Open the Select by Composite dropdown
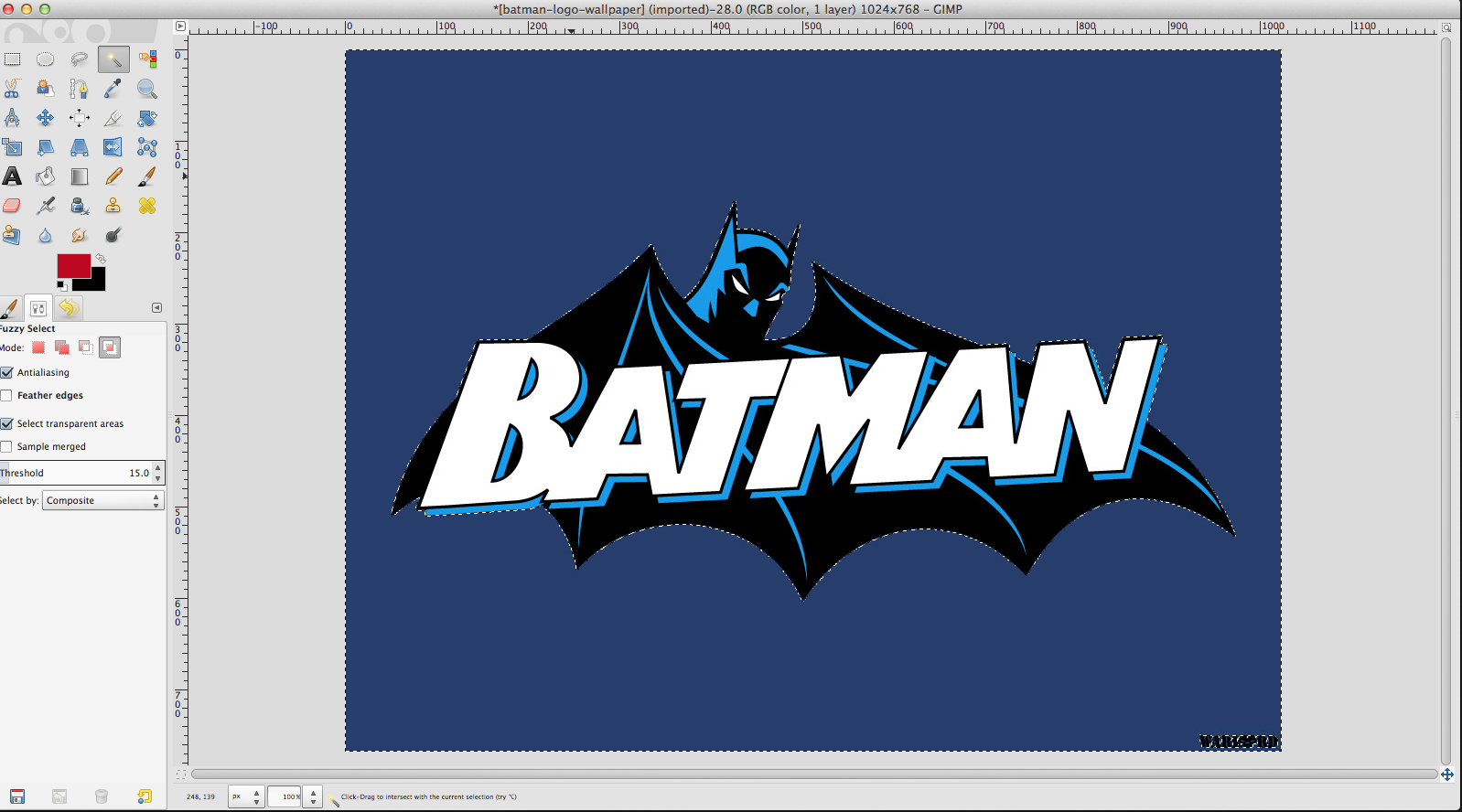 click(103, 500)
